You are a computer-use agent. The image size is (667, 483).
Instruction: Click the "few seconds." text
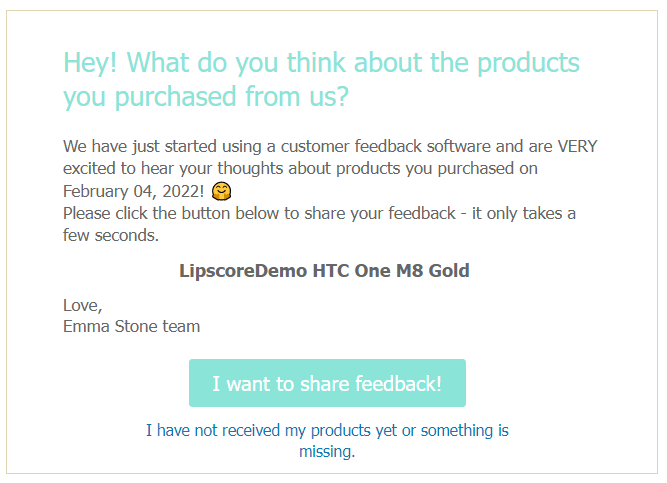coord(110,235)
